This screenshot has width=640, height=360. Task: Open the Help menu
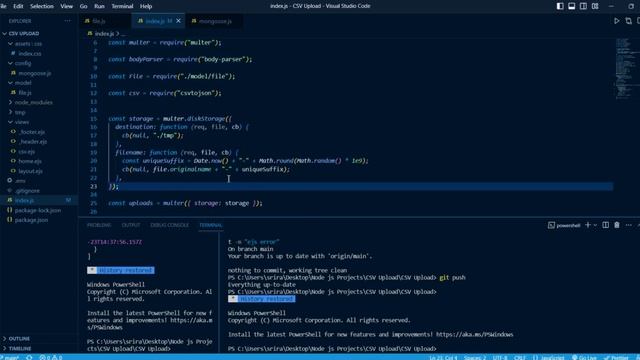click(146, 6)
